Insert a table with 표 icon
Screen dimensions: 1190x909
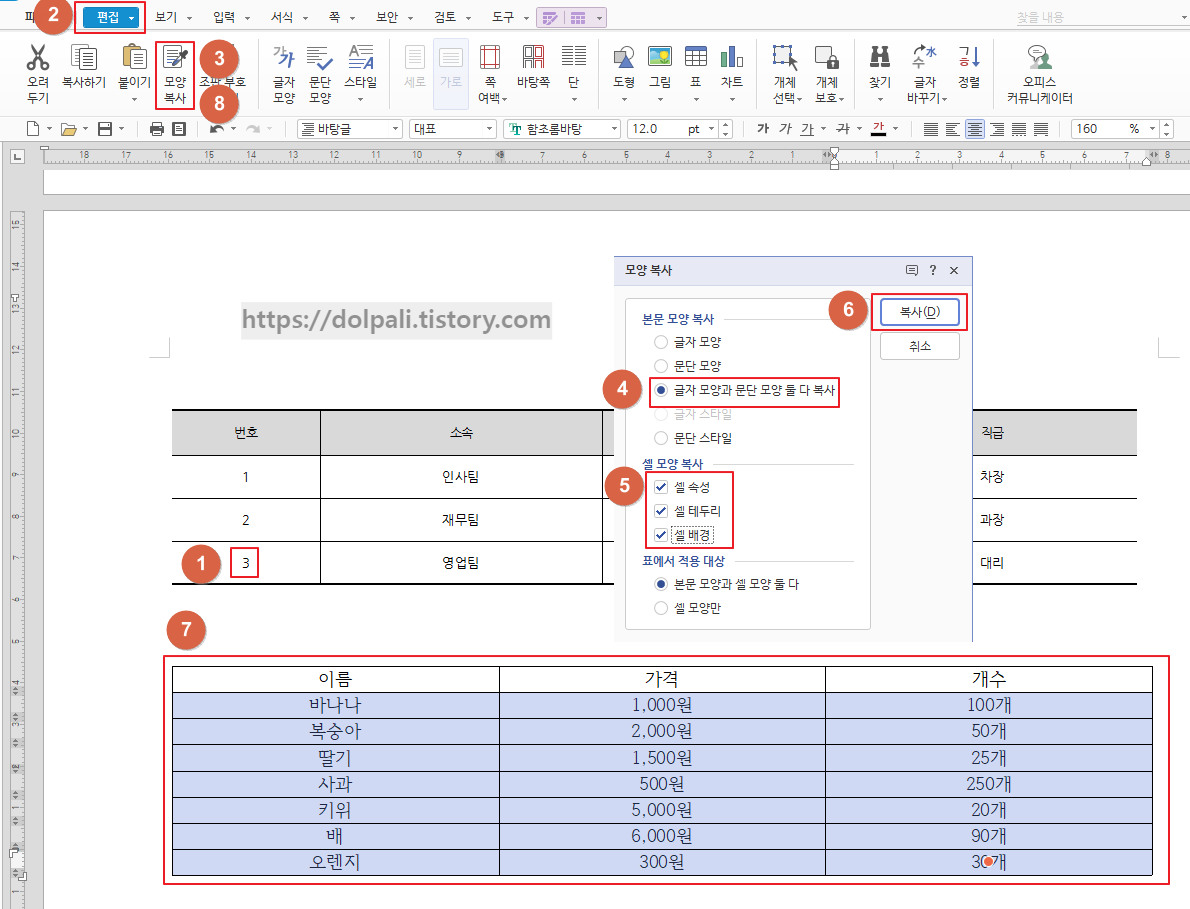pos(695,58)
